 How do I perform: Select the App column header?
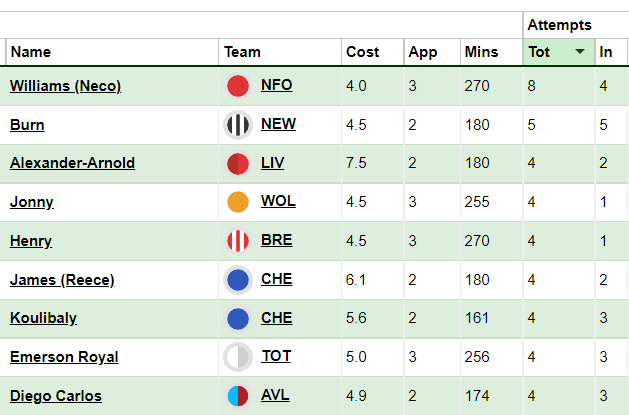click(423, 52)
